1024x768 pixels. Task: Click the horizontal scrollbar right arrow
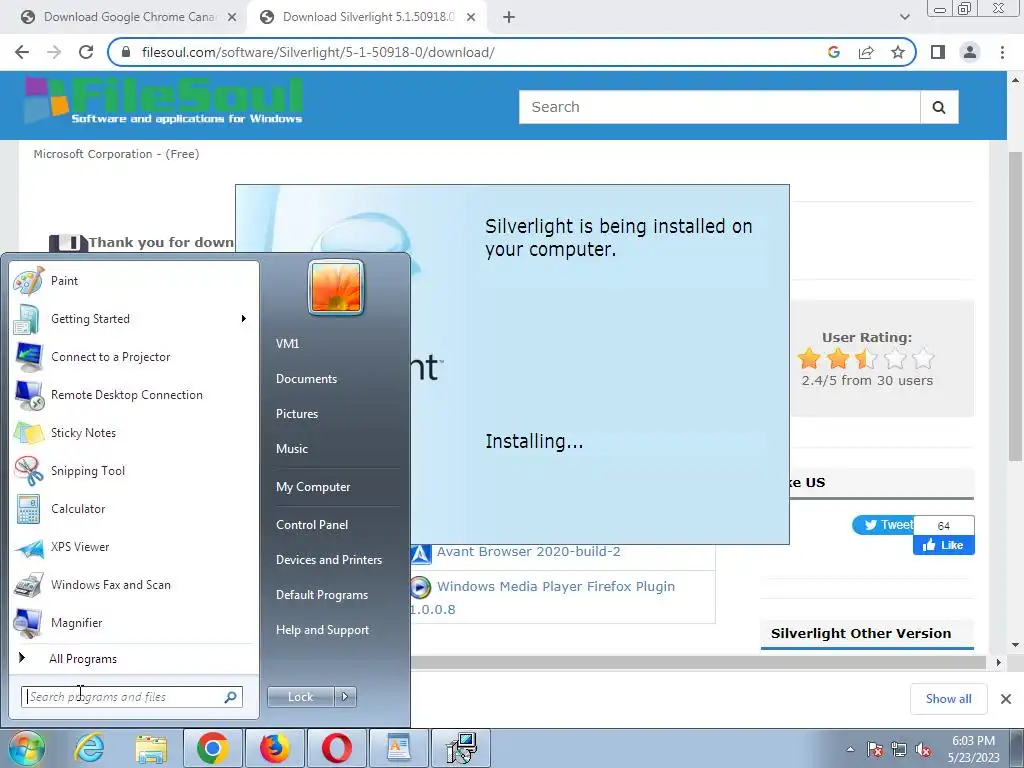(x=998, y=662)
